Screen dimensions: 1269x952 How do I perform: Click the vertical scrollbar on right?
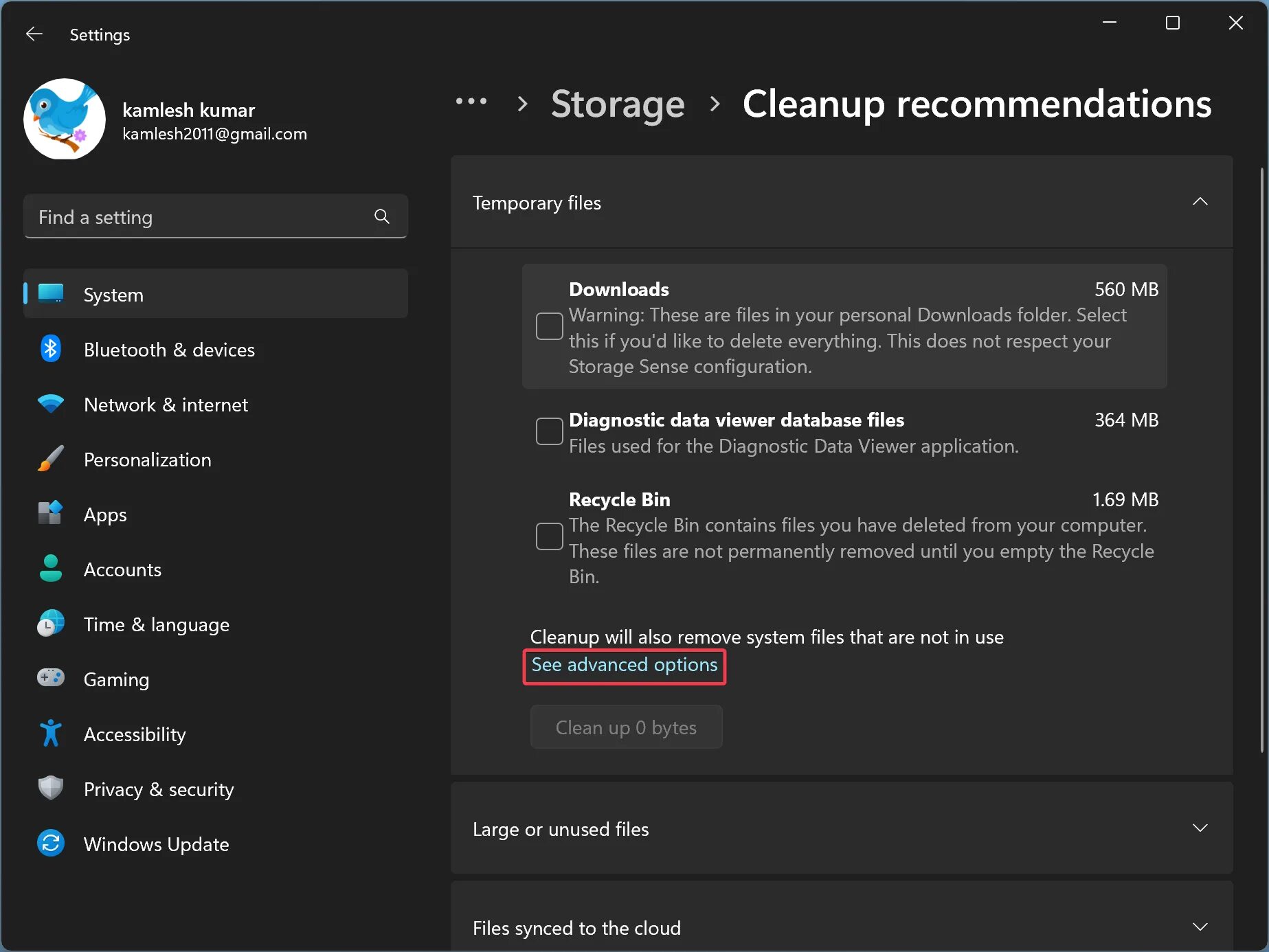tap(1262, 460)
